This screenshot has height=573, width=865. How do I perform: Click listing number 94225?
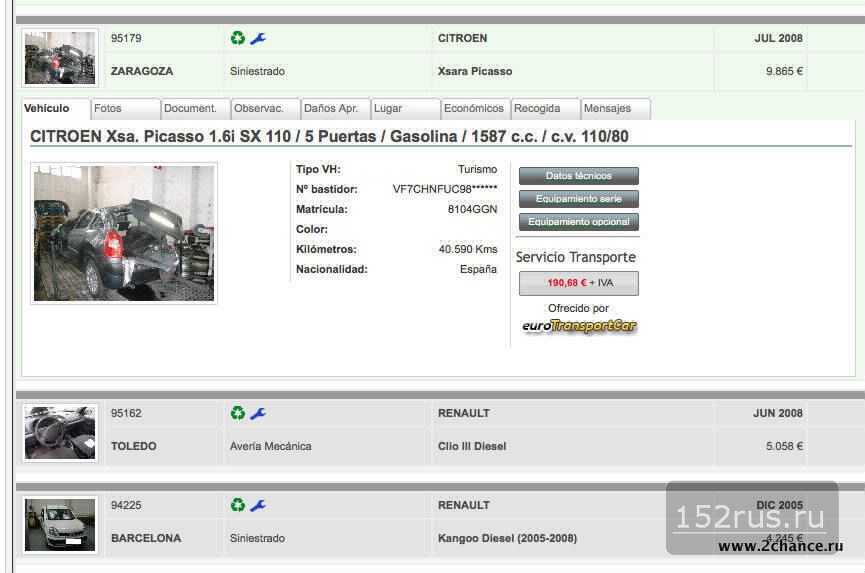(126, 506)
